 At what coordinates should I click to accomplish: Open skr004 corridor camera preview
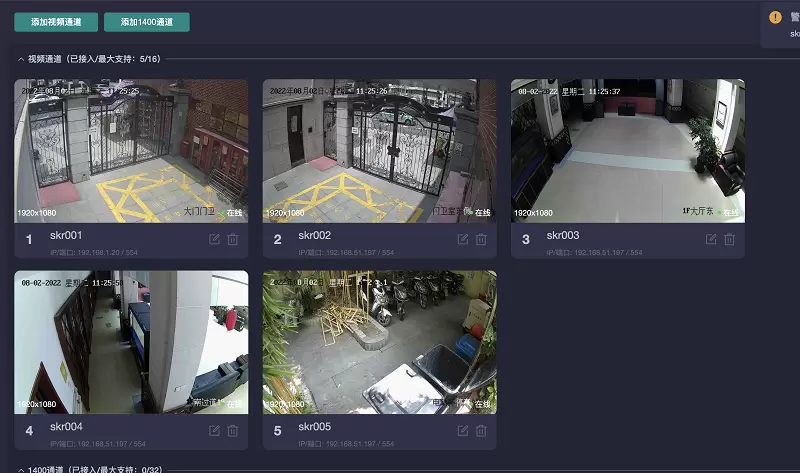(131, 342)
